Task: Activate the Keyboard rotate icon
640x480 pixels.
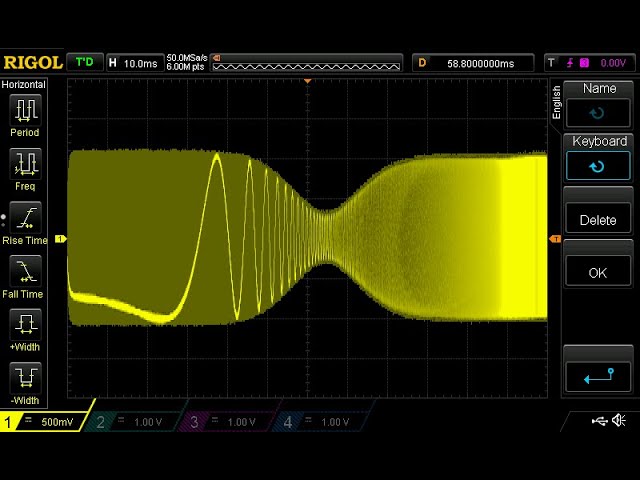Action: 598,166
